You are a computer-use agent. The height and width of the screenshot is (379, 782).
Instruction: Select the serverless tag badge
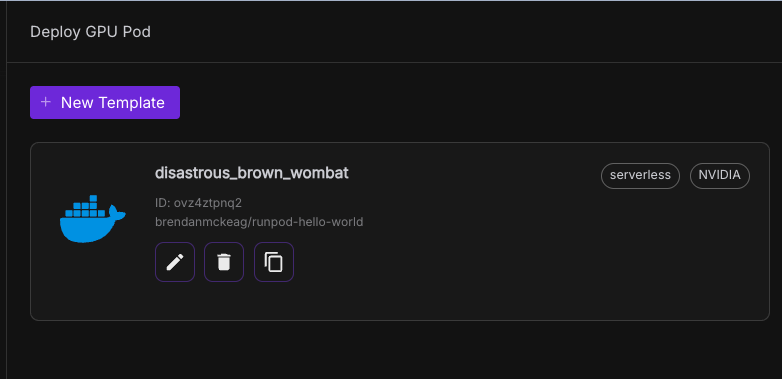pos(640,176)
